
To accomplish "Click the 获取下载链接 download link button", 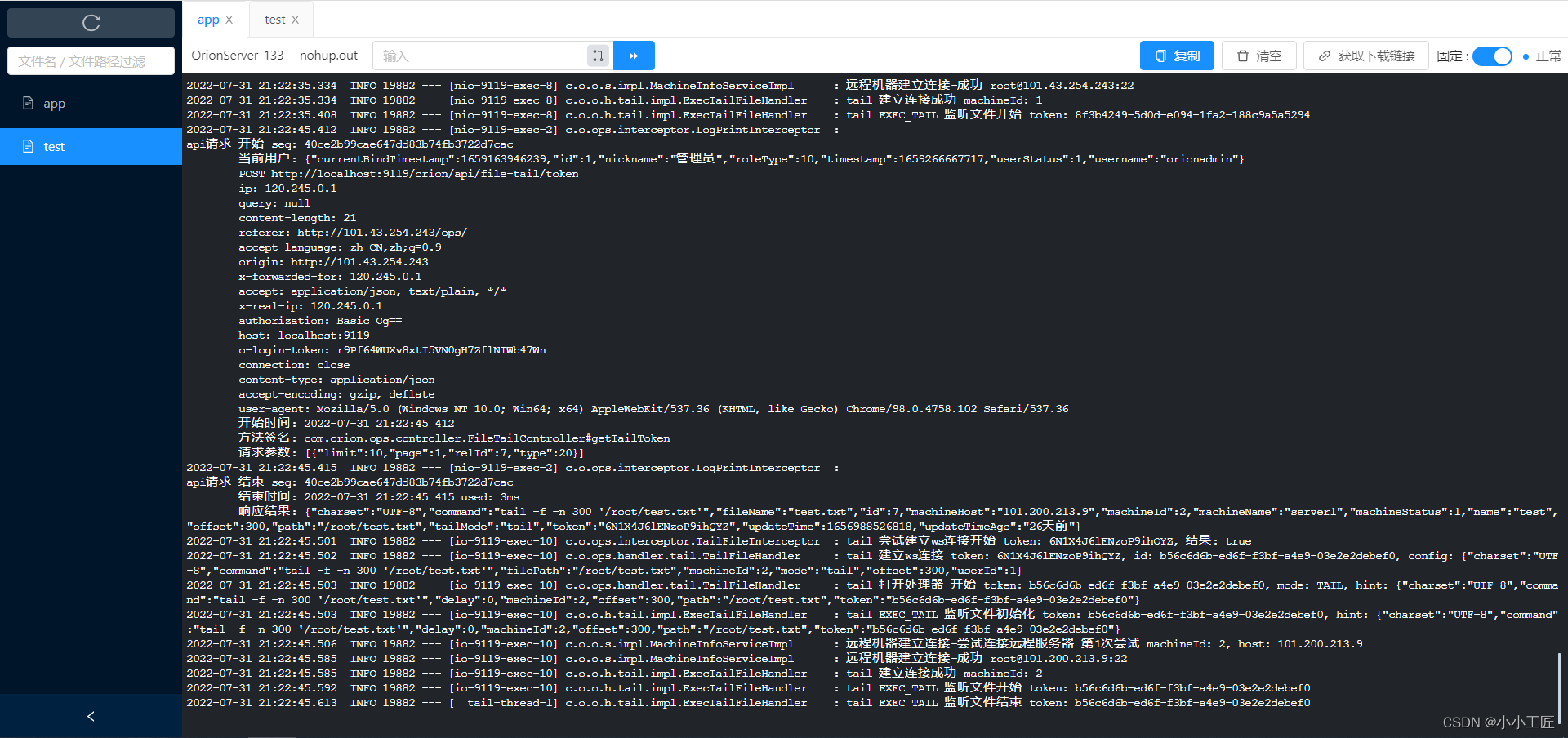I will pyautogui.click(x=1365, y=55).
